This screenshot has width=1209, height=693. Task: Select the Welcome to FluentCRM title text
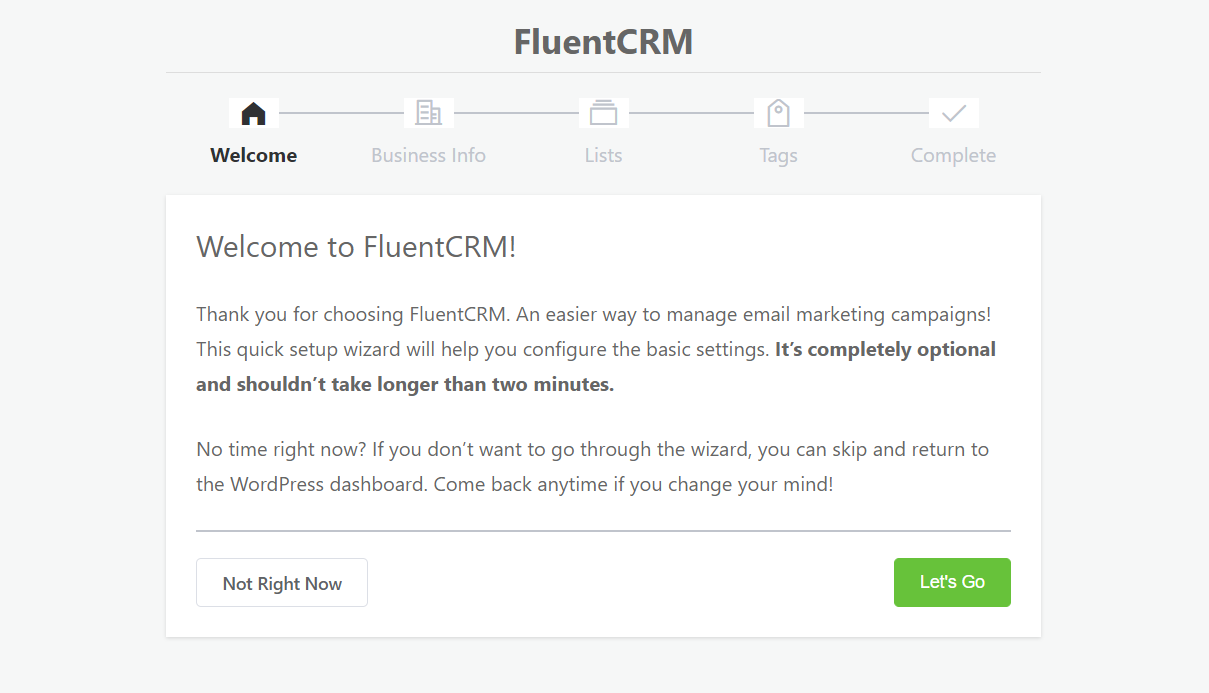pos(356,246)
